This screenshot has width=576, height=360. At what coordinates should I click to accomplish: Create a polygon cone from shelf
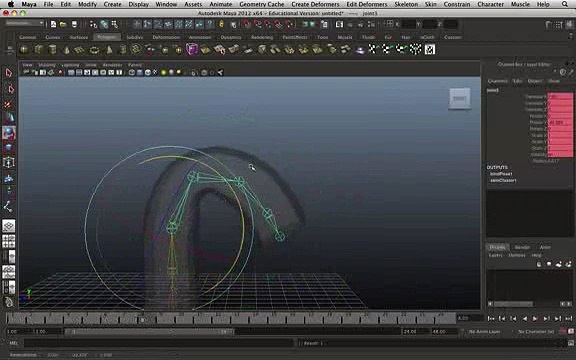click(x=66, y=49)
